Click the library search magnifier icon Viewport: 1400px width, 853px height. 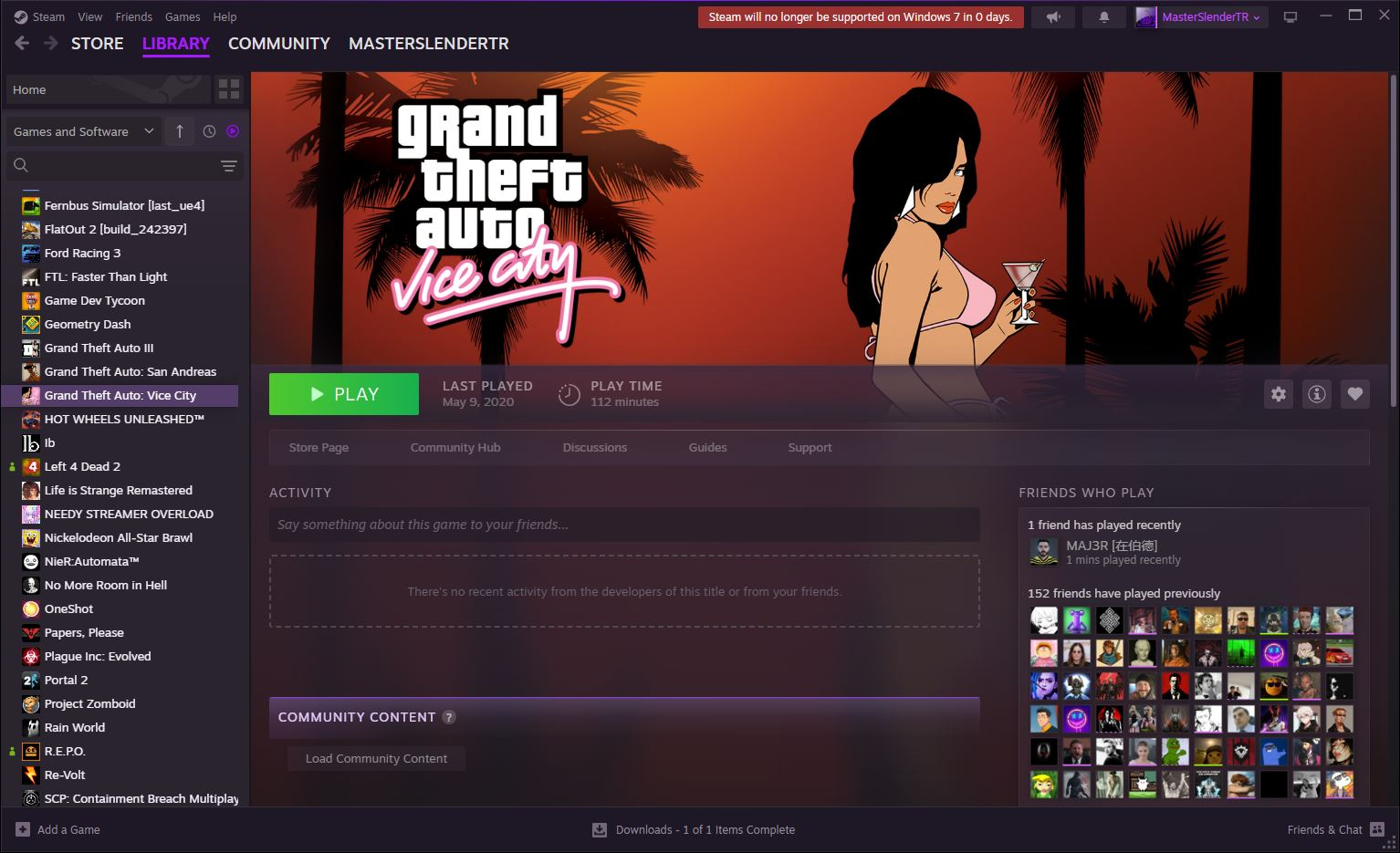[x=21, y=165]
